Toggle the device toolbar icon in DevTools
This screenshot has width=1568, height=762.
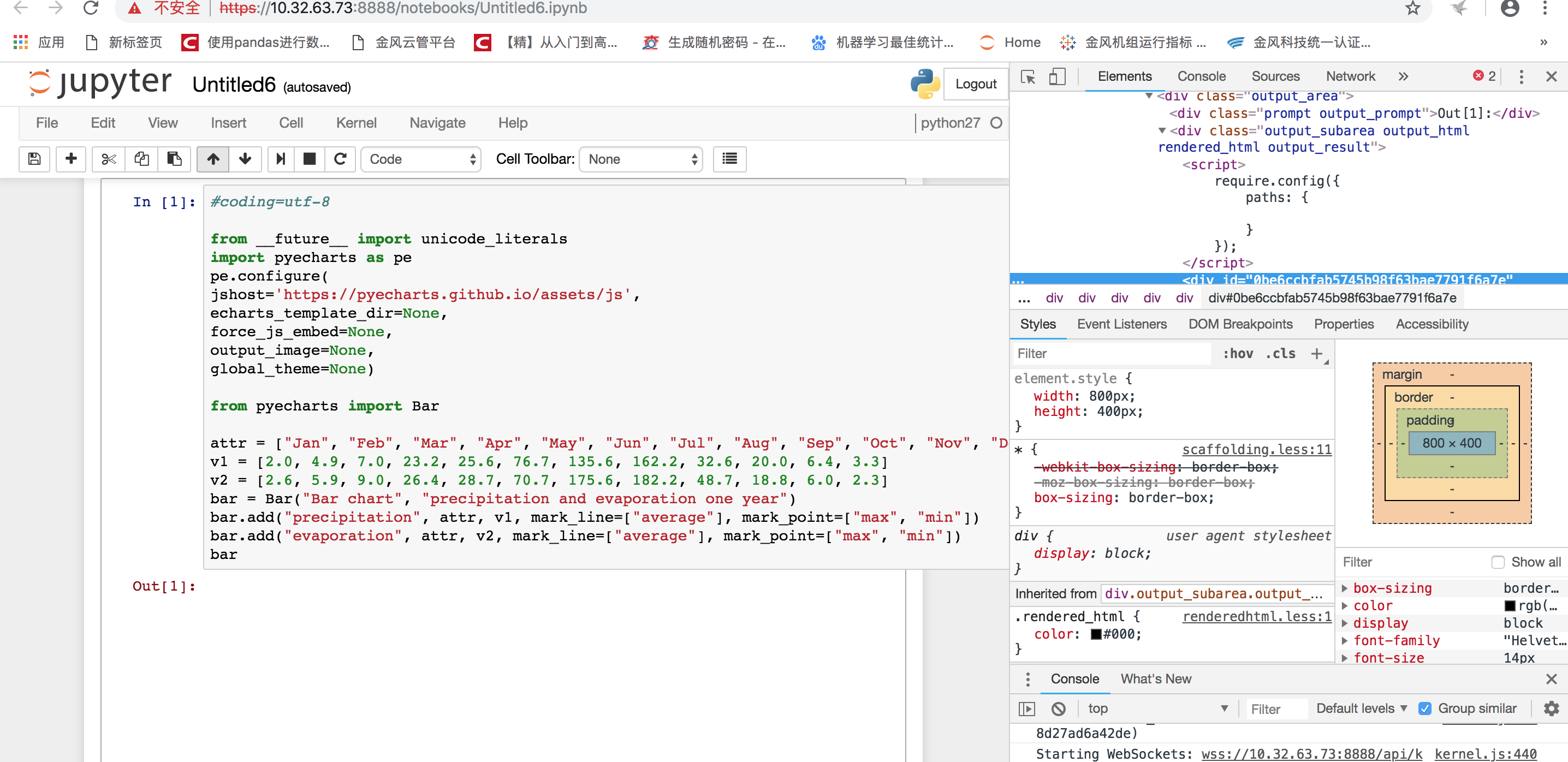pyautogui.click(x=1058, y=76)
